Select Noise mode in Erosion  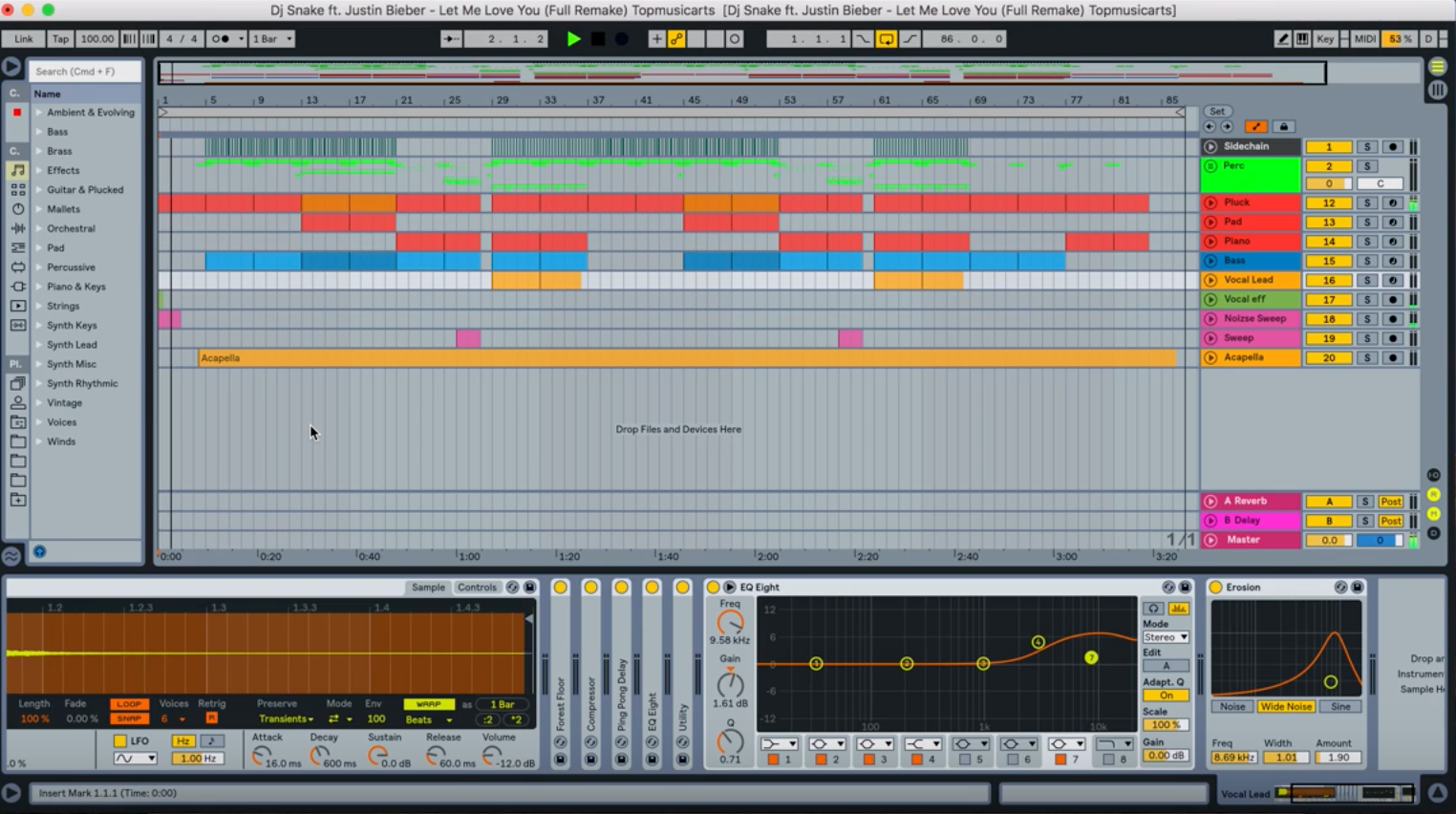pos(1232,707)
